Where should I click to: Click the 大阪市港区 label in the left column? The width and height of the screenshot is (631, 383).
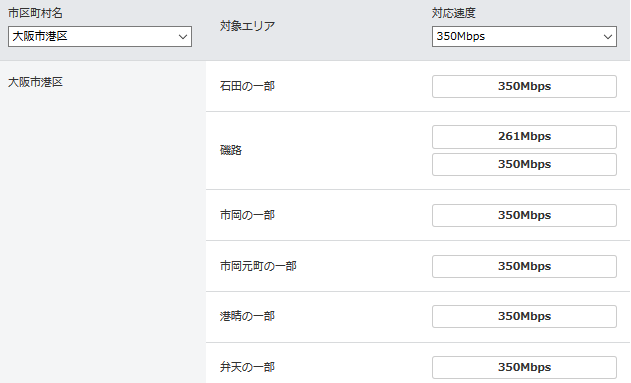(x=35, y=82)
